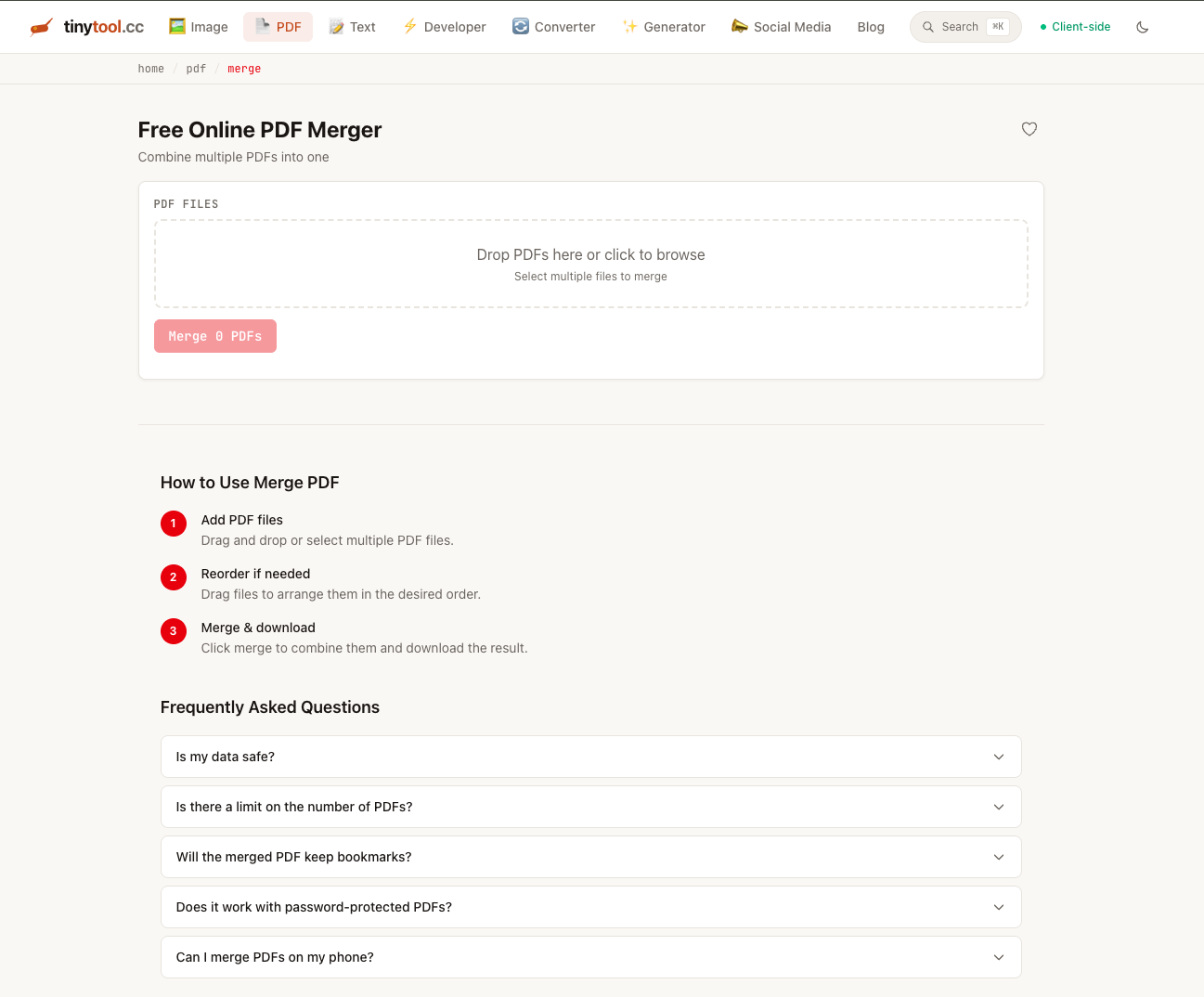Favorite this tool with the heart icon
The height and width of the screenshot is (997, 1204).
click(1029, 129)
